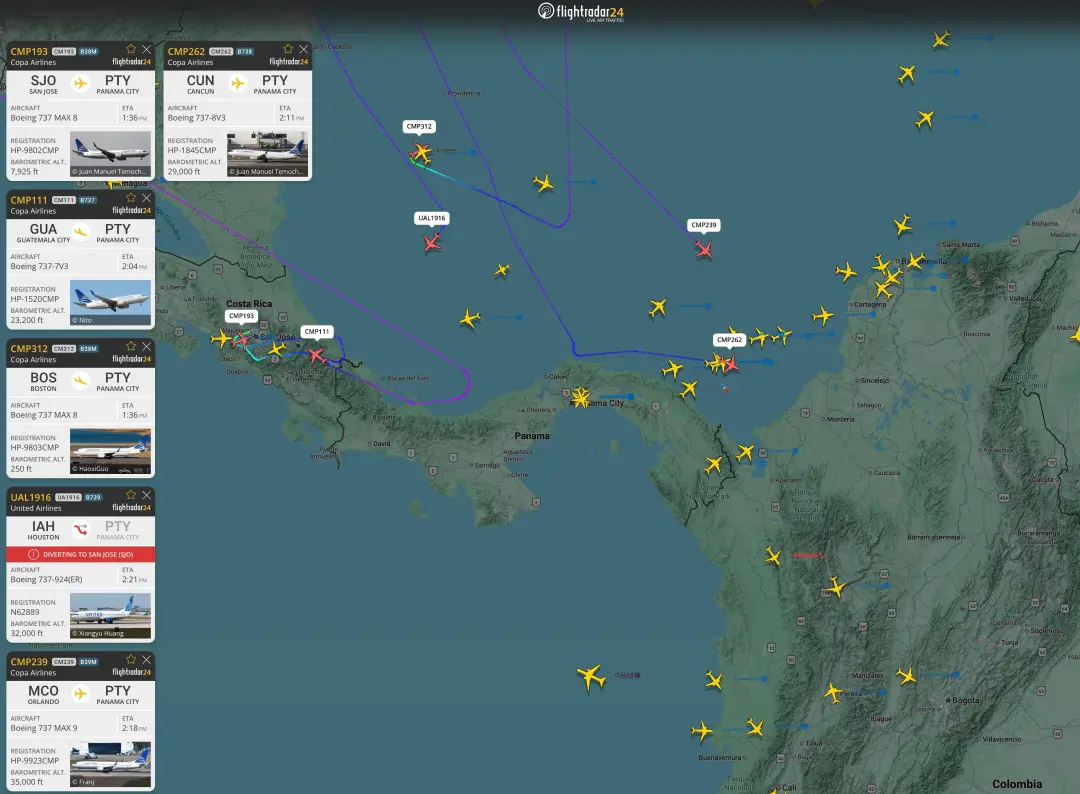1080x794 pixels.
Task: Click registration N62889 on UAL1916 card
Action: click(25, 612)
